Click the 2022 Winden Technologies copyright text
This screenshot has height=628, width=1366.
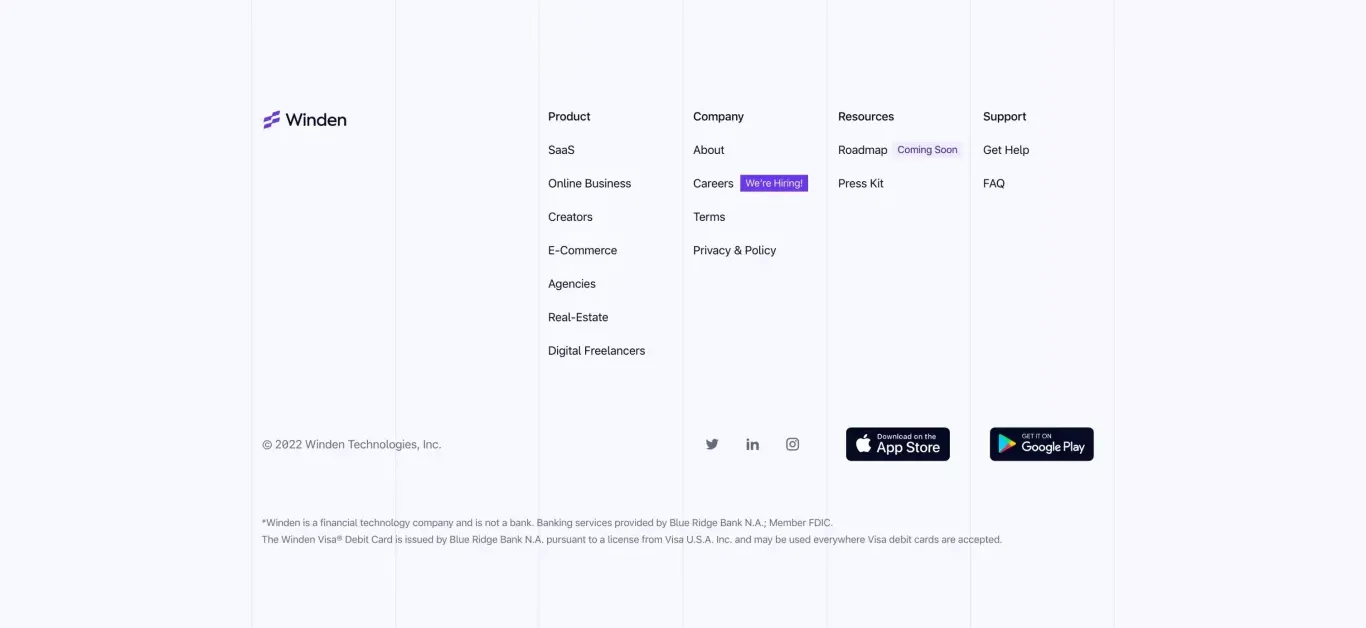click(x=351, y=444)
